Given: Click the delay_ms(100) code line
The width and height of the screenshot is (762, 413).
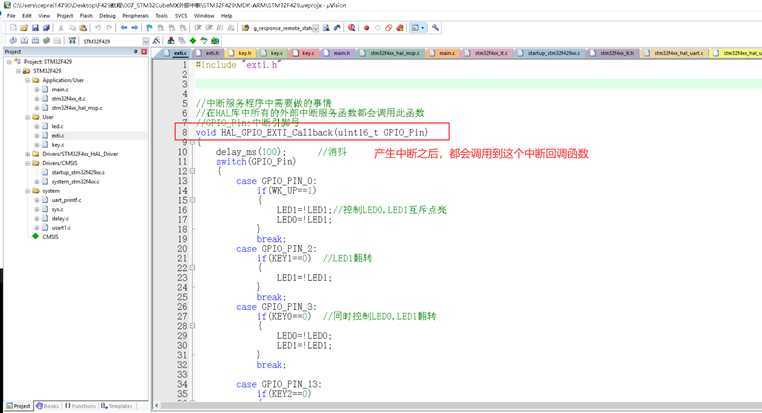Looking at the screenshot, I should 251,152.
